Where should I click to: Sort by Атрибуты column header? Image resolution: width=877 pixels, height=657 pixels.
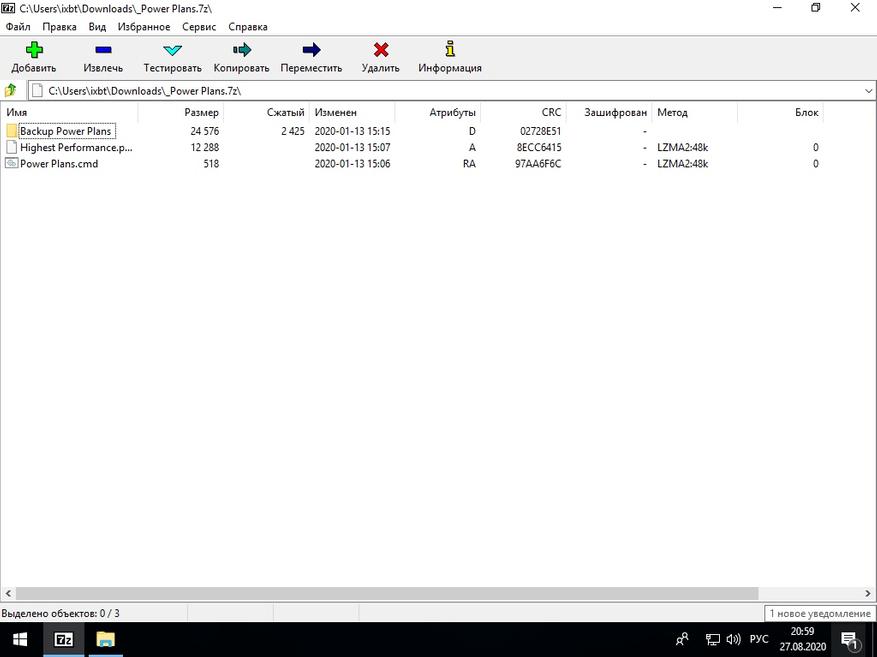click(437, 112)
